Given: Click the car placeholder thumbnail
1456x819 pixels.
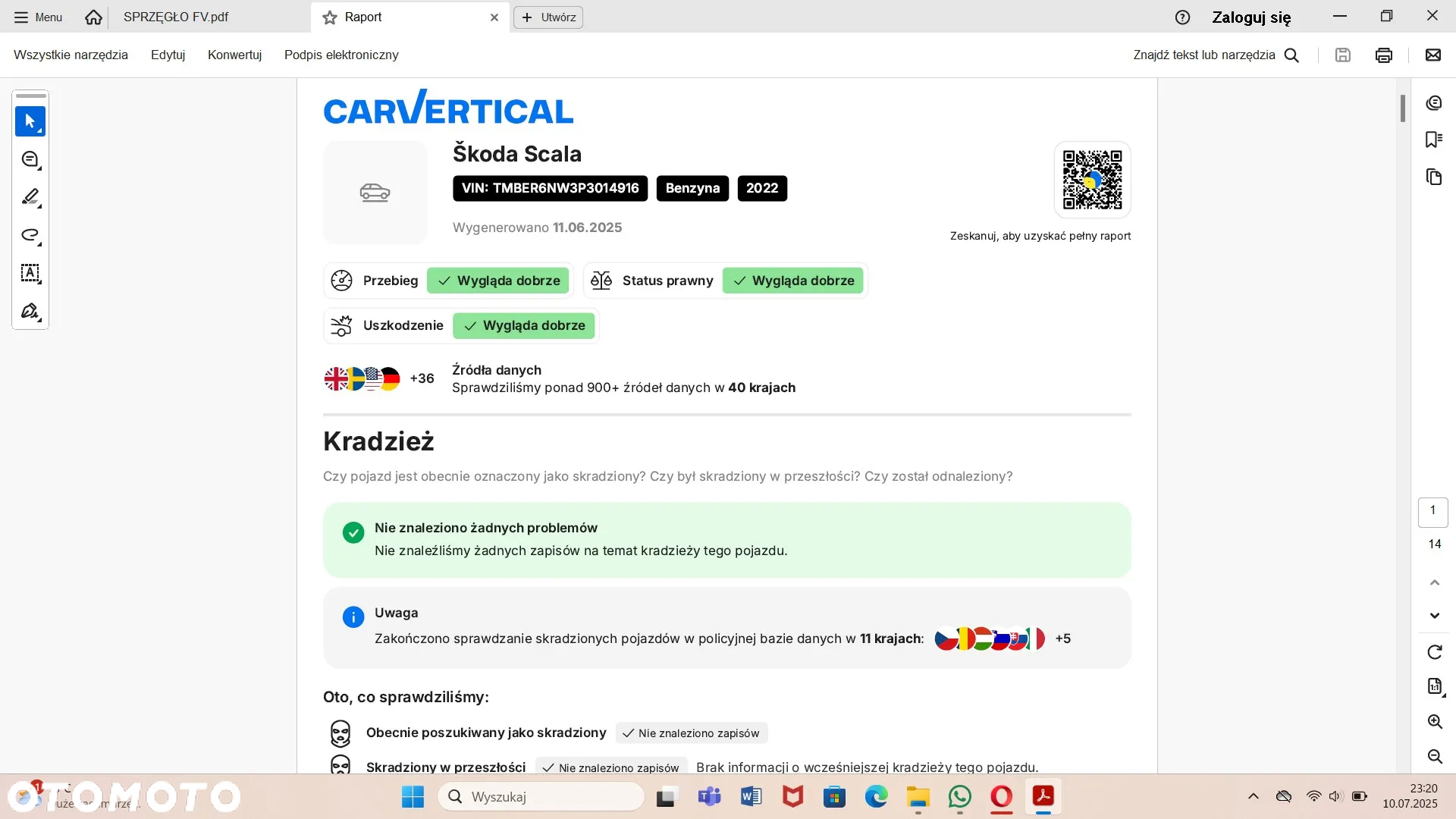Looking at the screenshot, I should click(x=375, y=193).
